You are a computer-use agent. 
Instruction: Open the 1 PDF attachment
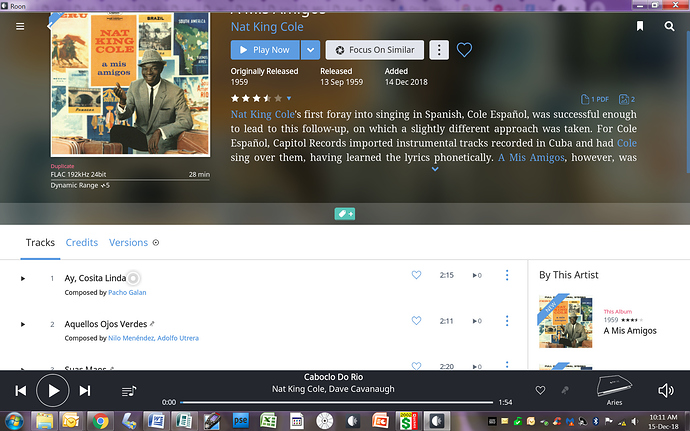coord(595,99)
